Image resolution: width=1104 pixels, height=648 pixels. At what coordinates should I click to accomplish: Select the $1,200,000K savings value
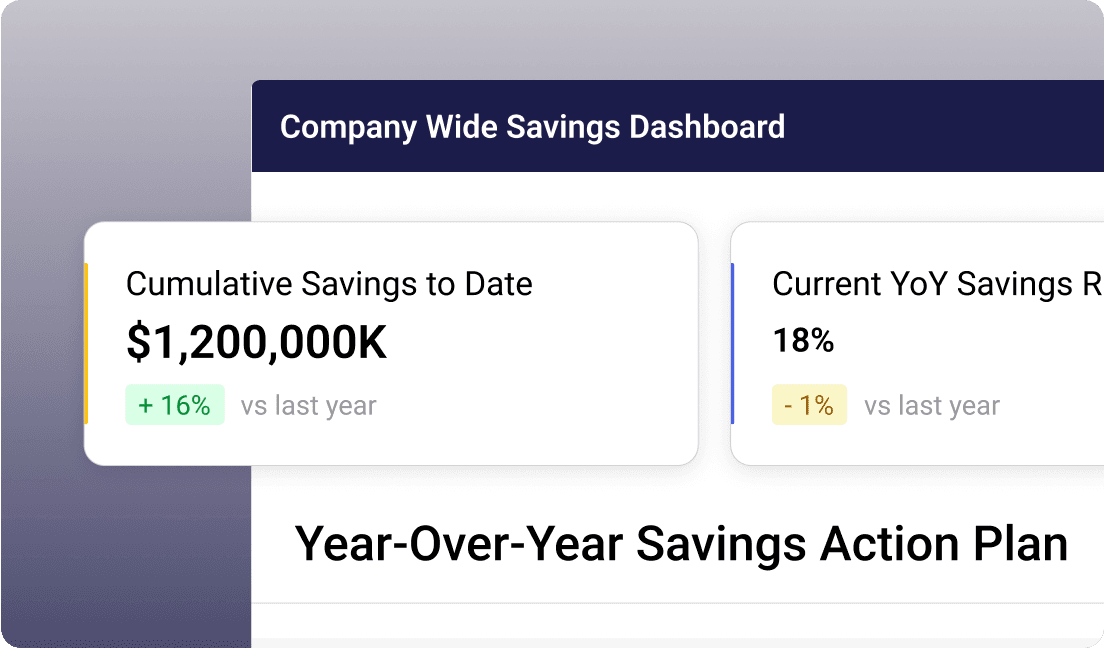coord(255,341)
